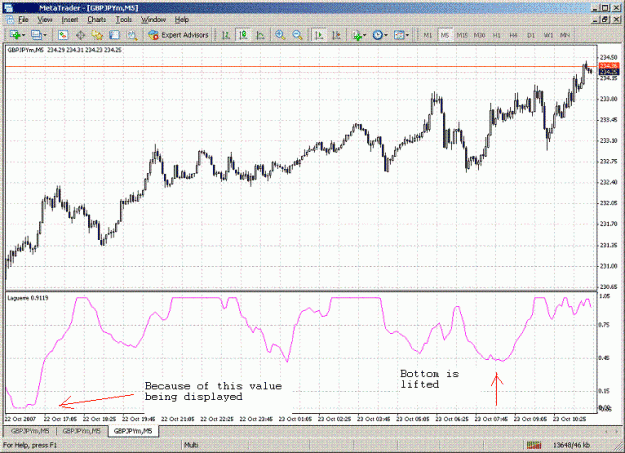Zoom in on the chart with the plus magnifier

280,35
